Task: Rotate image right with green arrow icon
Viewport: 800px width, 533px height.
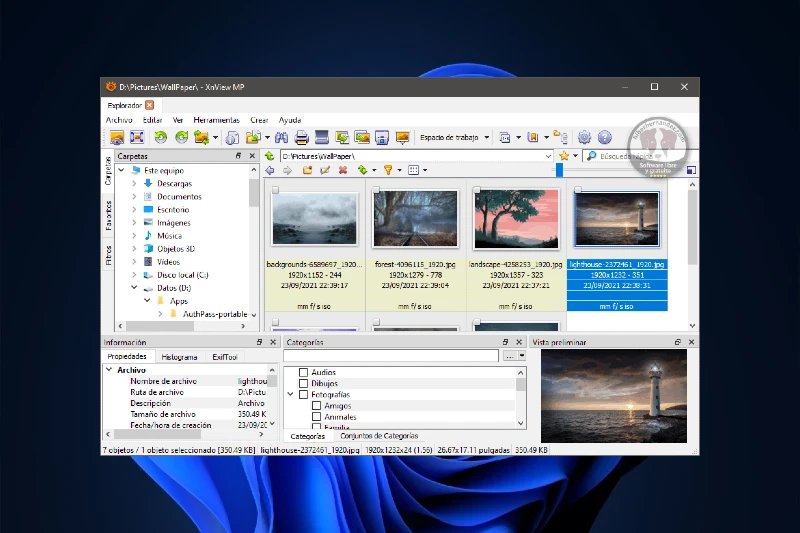Action: [x=181, y=137]
